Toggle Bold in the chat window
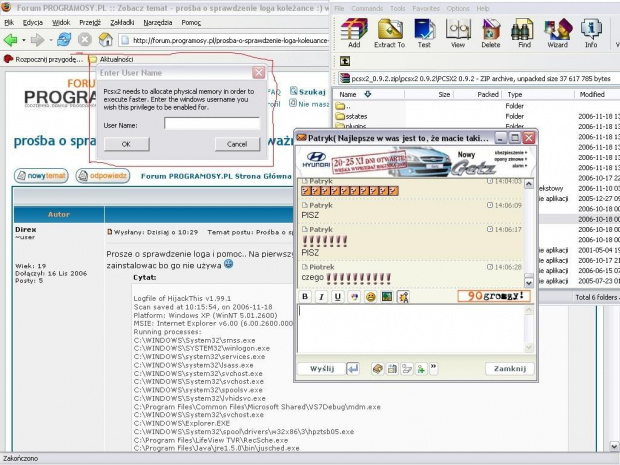 [305, 297]
